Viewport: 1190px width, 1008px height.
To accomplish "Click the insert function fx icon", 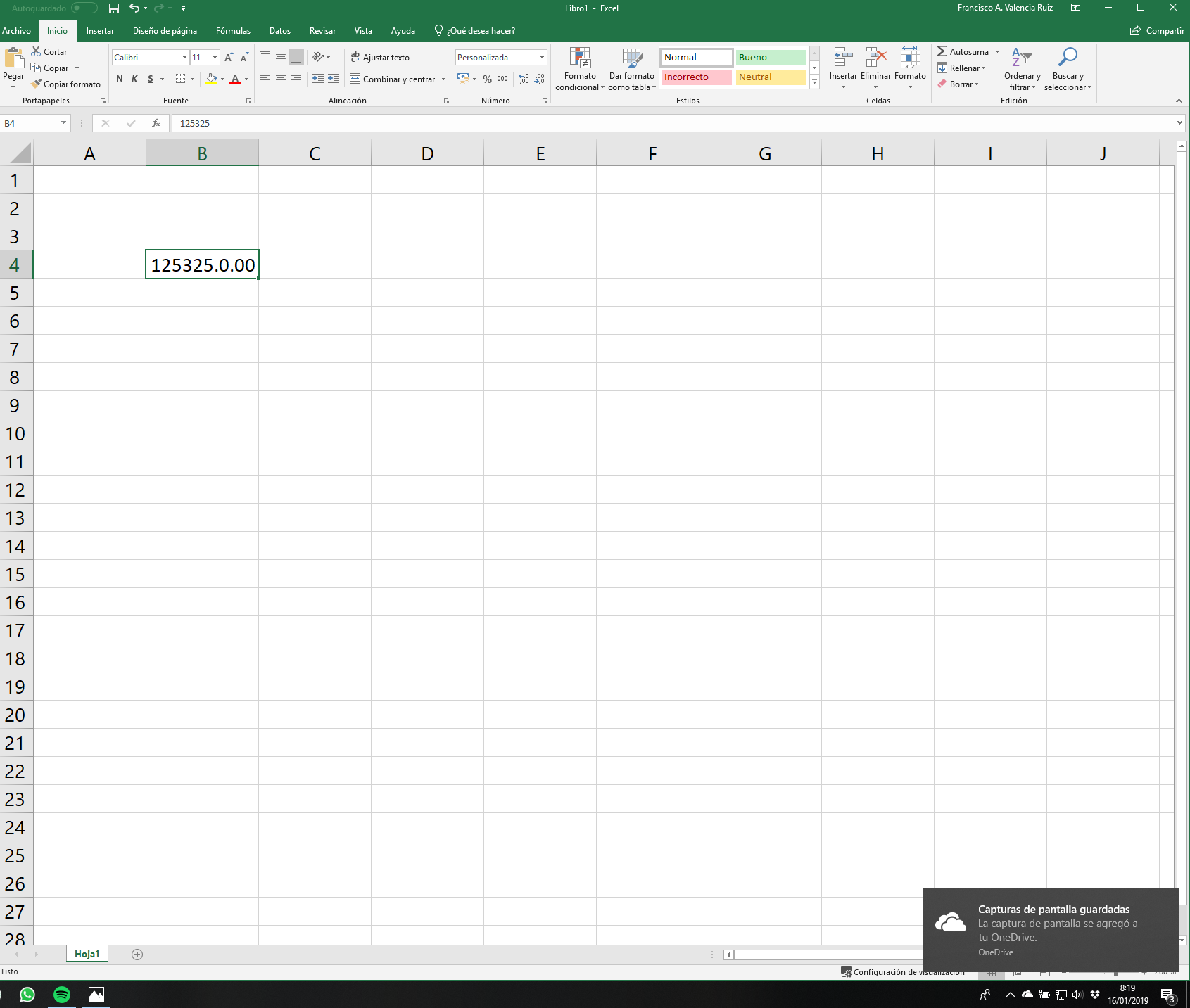I will coord(156,123).
